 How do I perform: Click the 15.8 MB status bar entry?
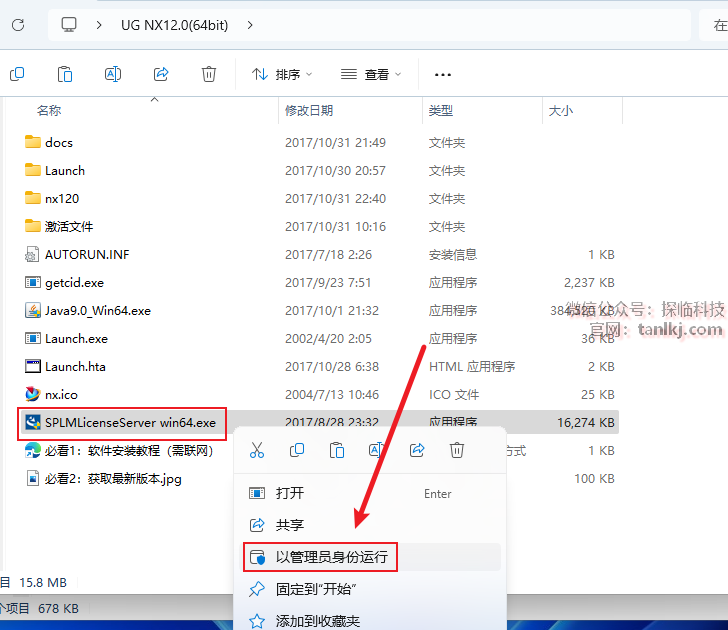pyautogui.click(x=43, y=583)
